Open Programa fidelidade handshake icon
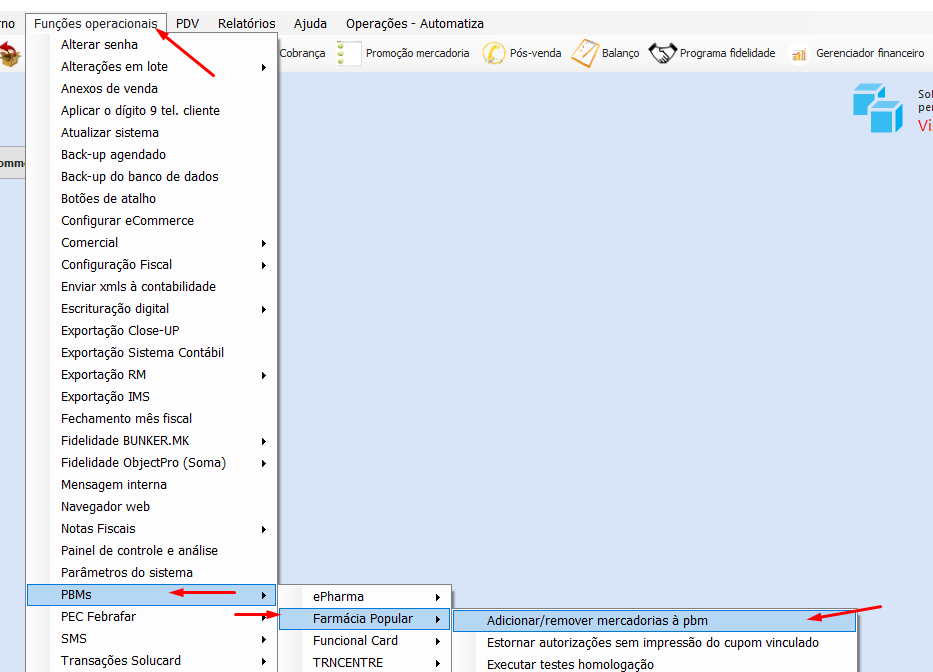The image size is (933, 672). click(x=663, y=53)
